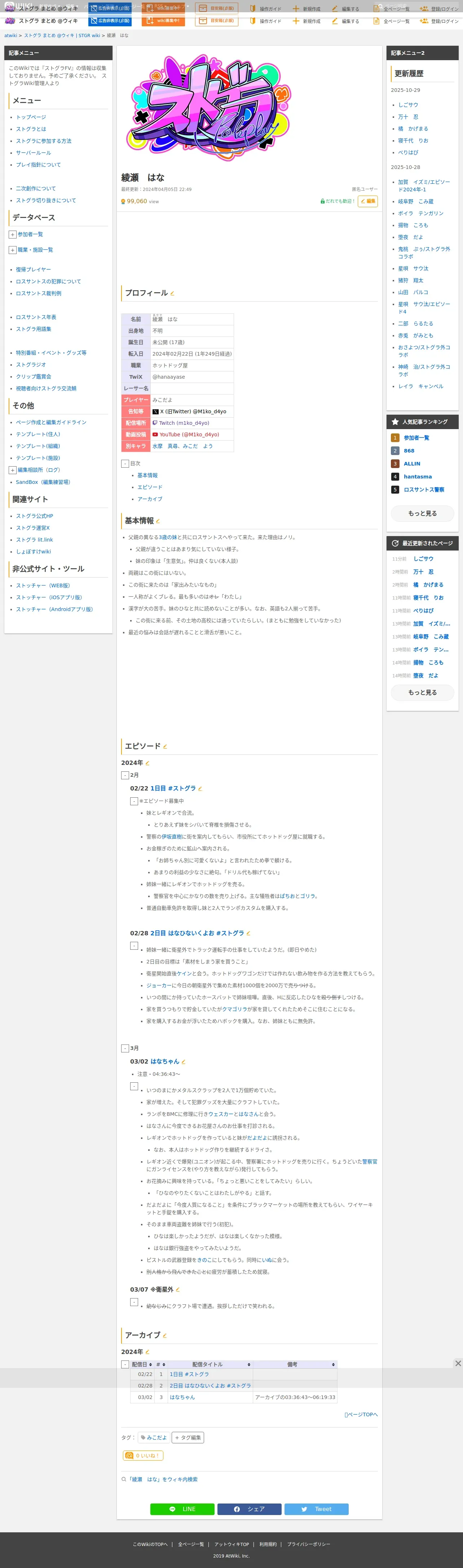
Task: Click the orange 編集 button near view count
Action: [368, 201]
